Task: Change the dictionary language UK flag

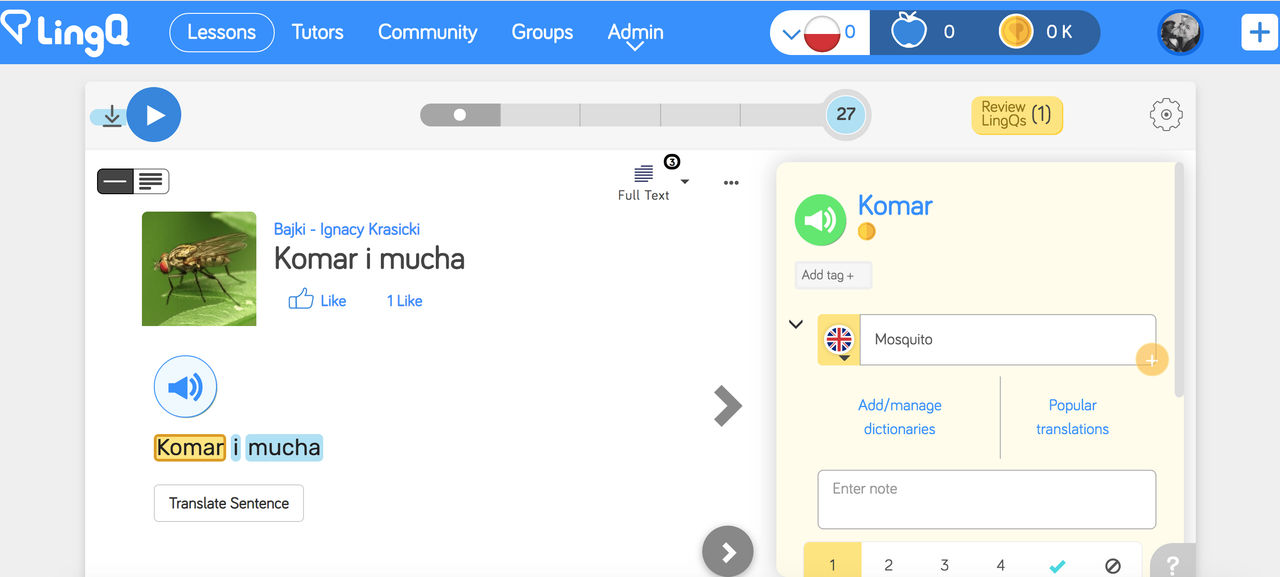Action: [x=839, y=340]
